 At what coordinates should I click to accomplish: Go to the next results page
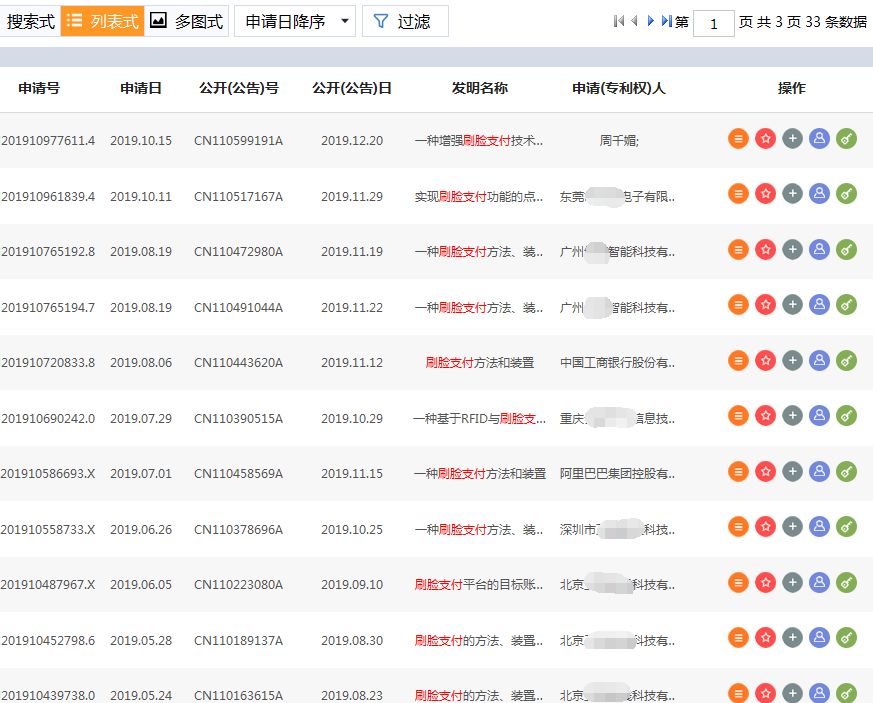click(651, 21)
